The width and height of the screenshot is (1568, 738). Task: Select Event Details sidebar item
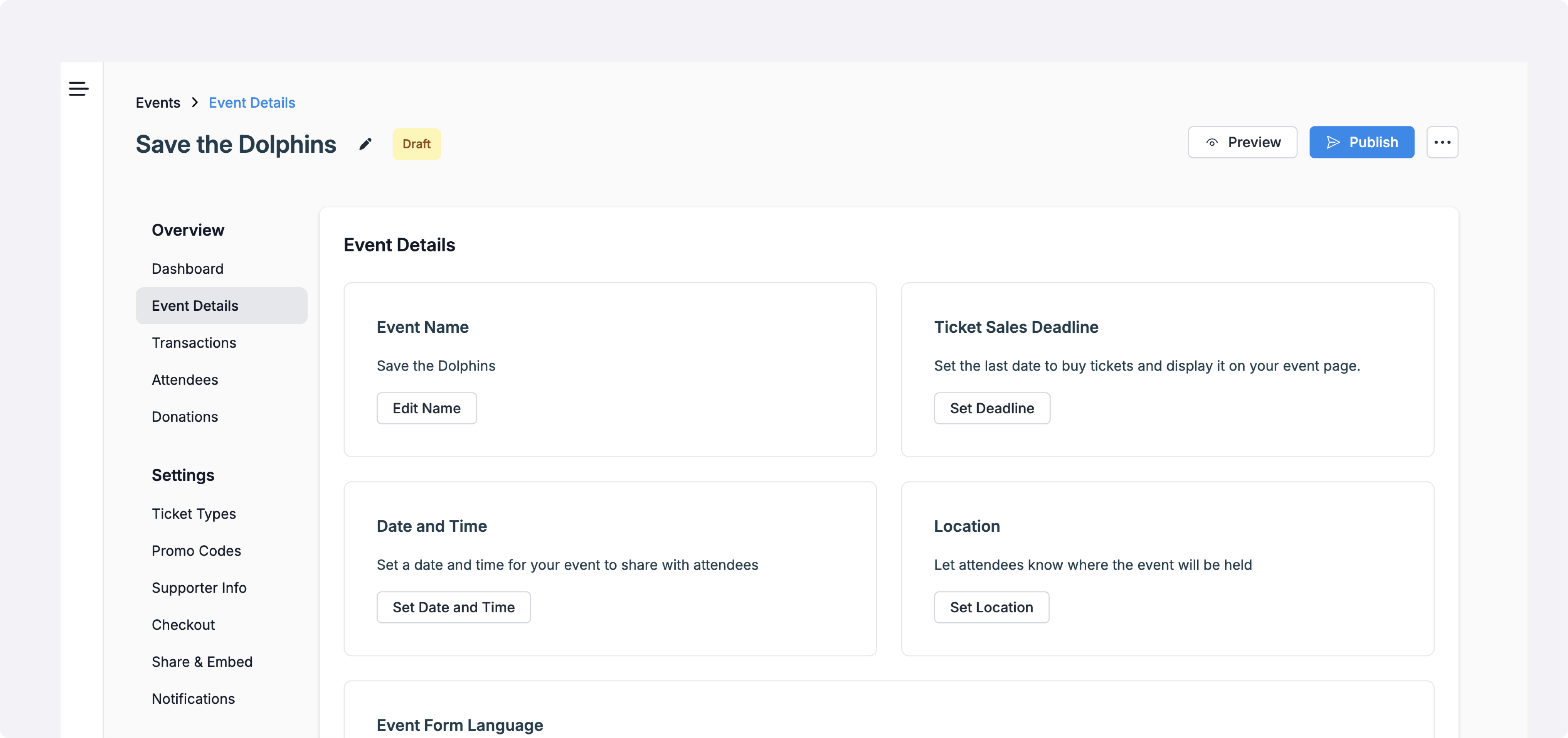point(195,306)
